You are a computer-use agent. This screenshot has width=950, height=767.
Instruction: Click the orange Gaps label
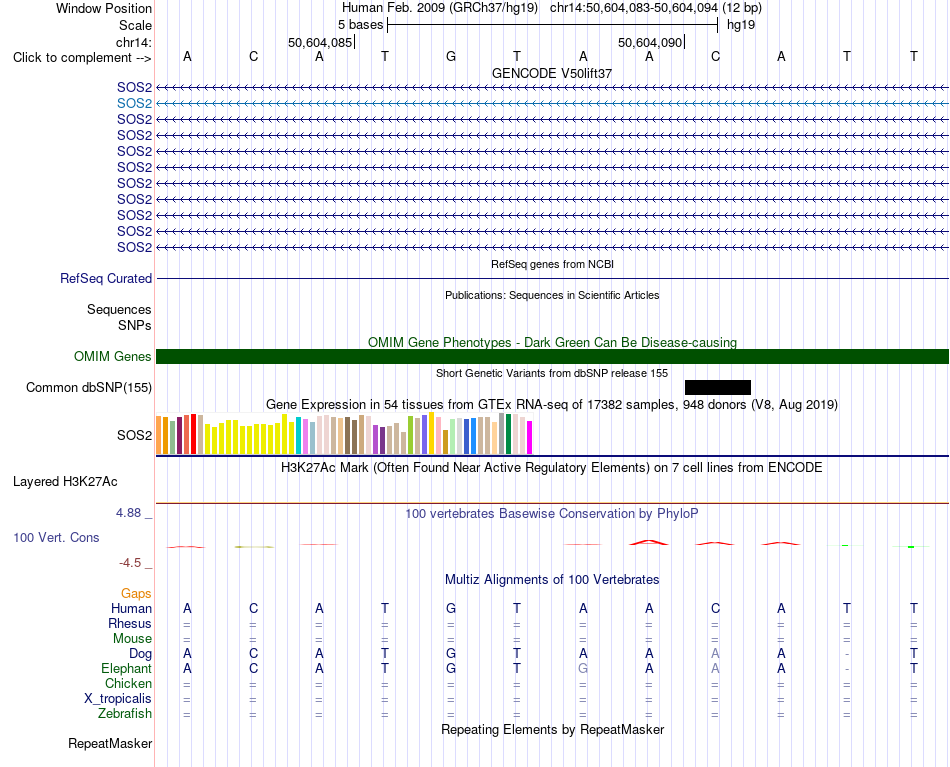point(136,594)
